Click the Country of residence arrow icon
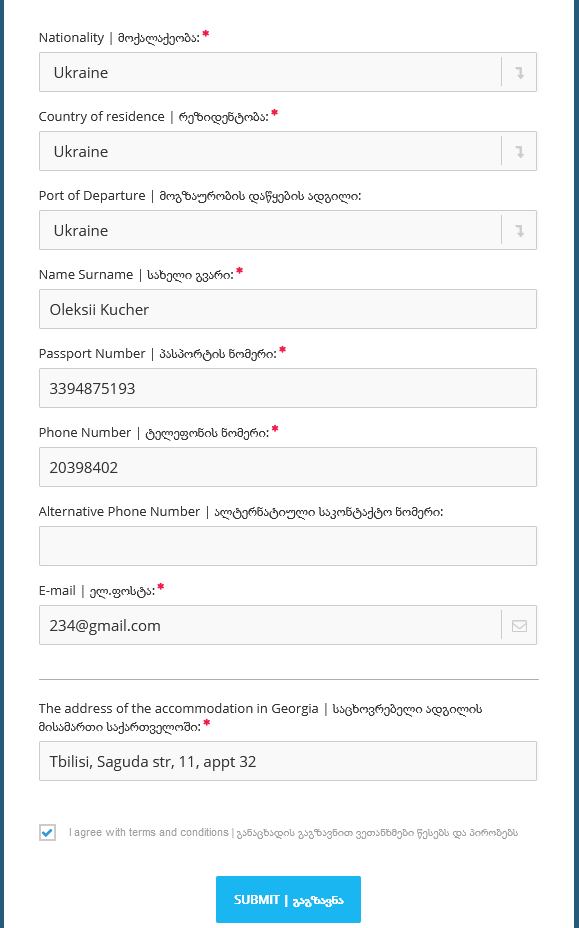This screenshot has width=579, height=928. (519, 152)
